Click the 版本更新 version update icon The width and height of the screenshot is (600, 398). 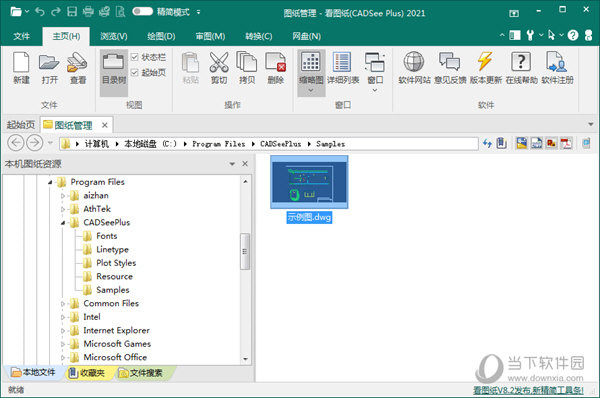point(486,68)
